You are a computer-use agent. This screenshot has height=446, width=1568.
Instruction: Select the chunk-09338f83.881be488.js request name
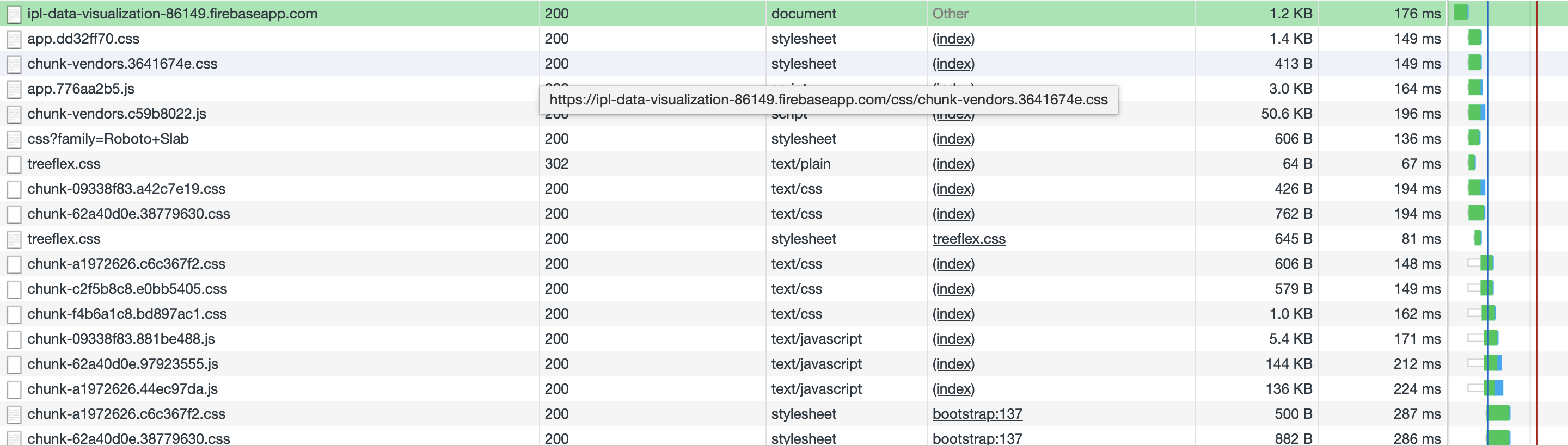click(x=121, y=339)
